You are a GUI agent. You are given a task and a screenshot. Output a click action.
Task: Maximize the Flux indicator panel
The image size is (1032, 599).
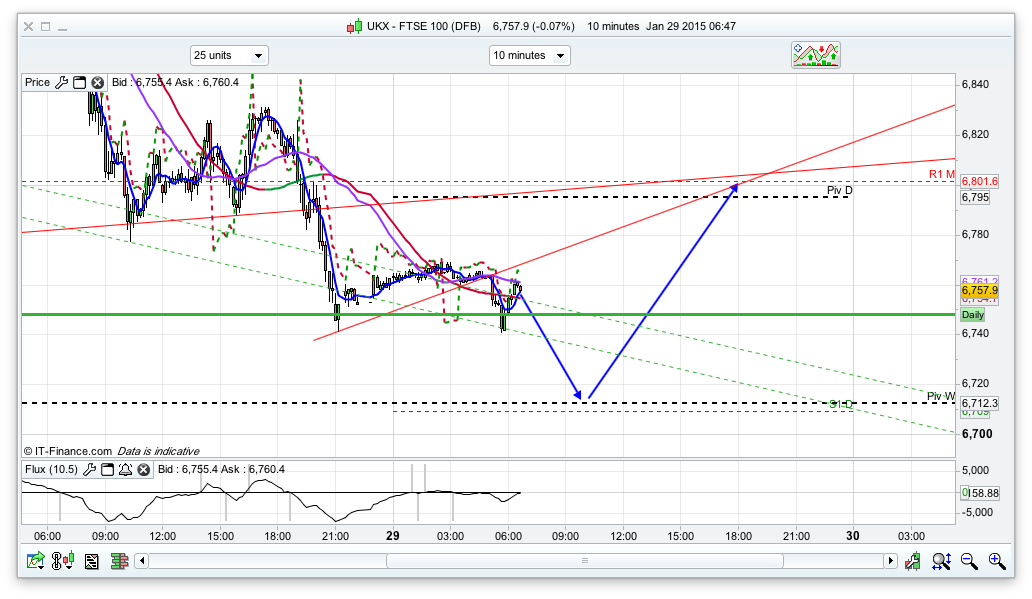coord(107,469)
